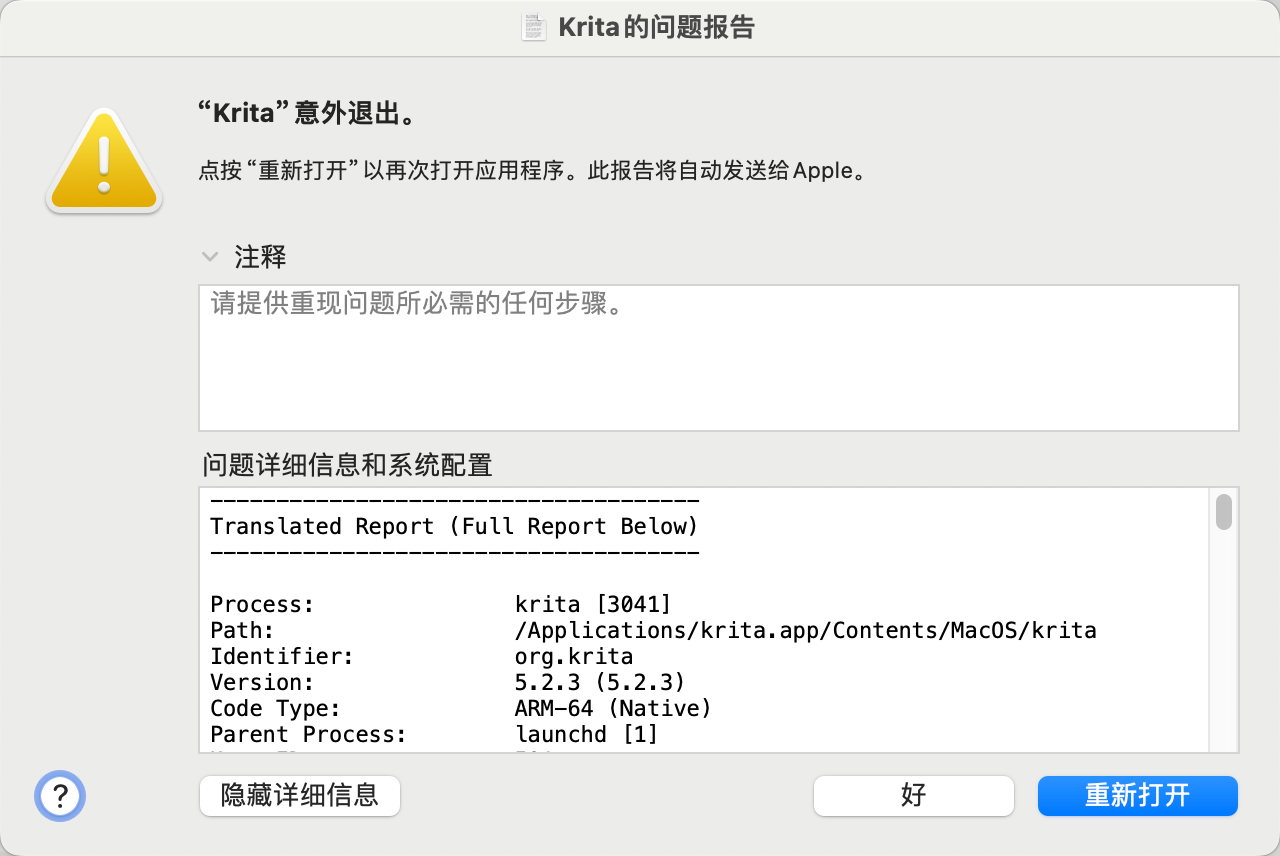Click the yellow warning triangle icon
1280x856 pixels.
(x=103, y=162)
